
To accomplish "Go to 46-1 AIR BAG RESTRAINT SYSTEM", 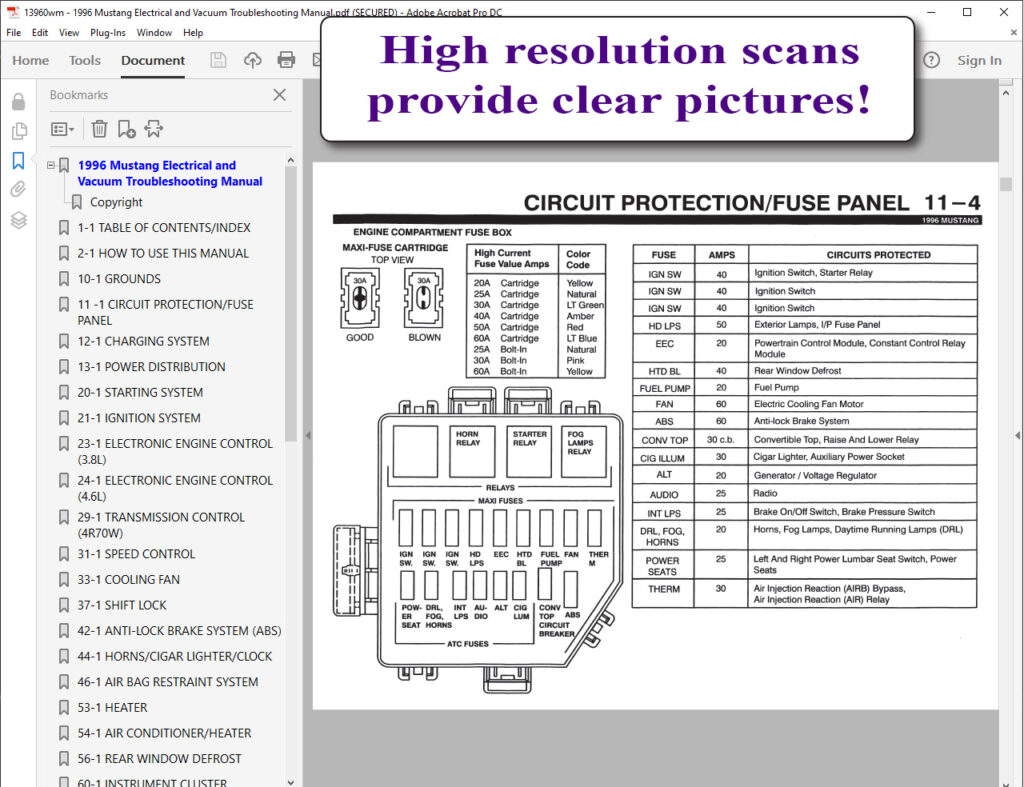I will pos(168,682).
